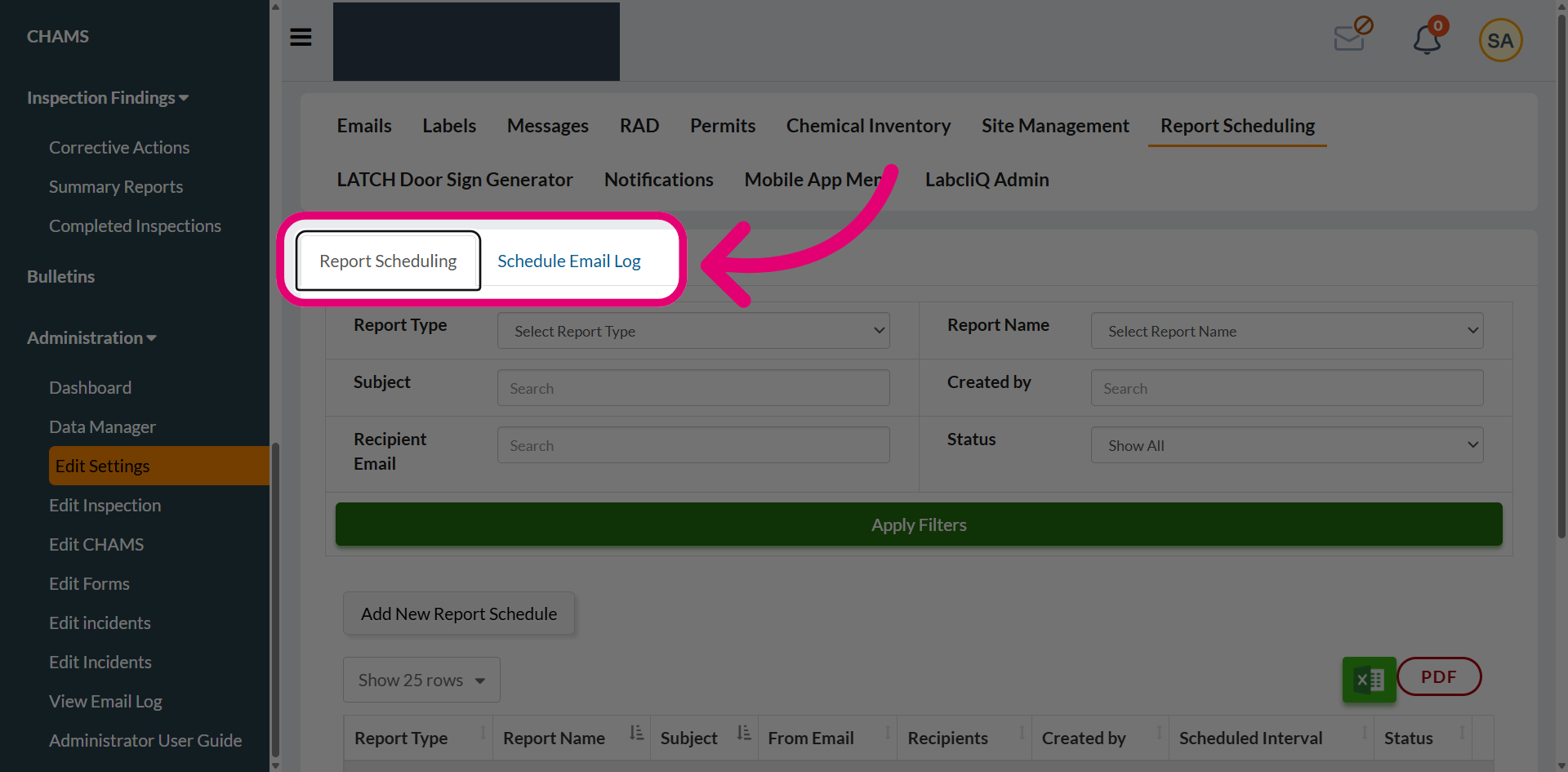Viewport: 1568px width, 772px height.
Task: Open the disabled mail envelope icon
Action: click(x=1352, y=35)
